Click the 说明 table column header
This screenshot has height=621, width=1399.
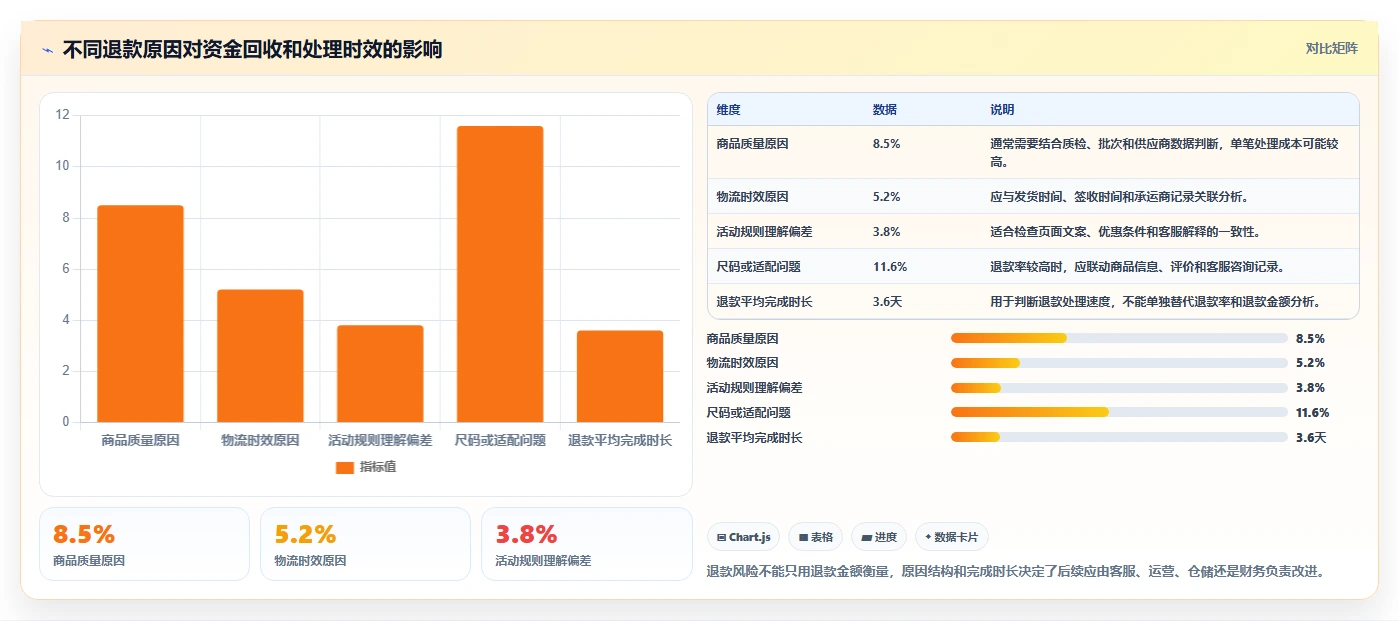point(1003,110)
